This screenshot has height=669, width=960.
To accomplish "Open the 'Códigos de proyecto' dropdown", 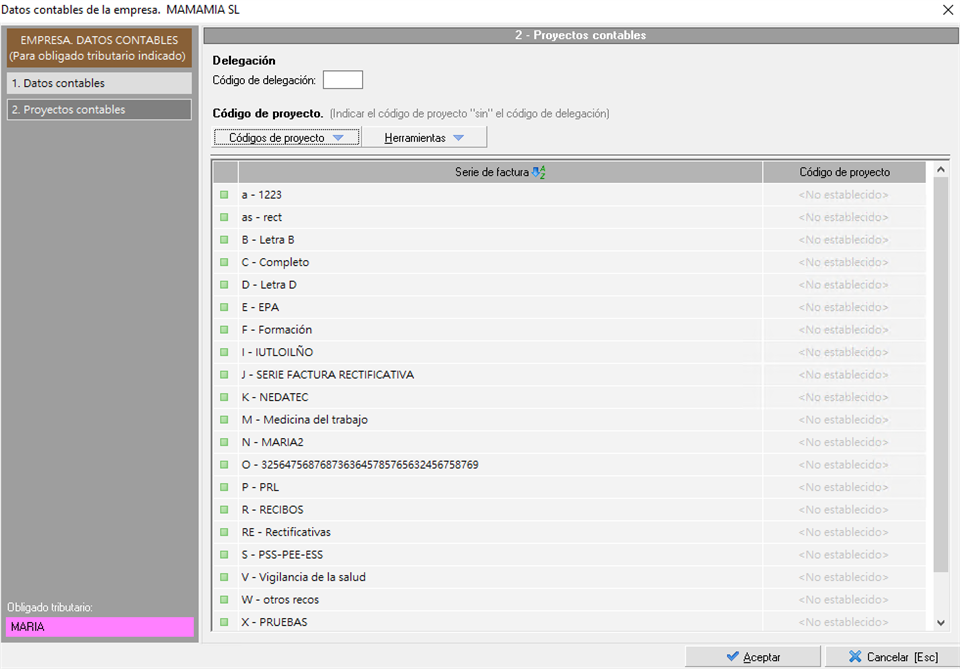I will [x=287, y=138].
